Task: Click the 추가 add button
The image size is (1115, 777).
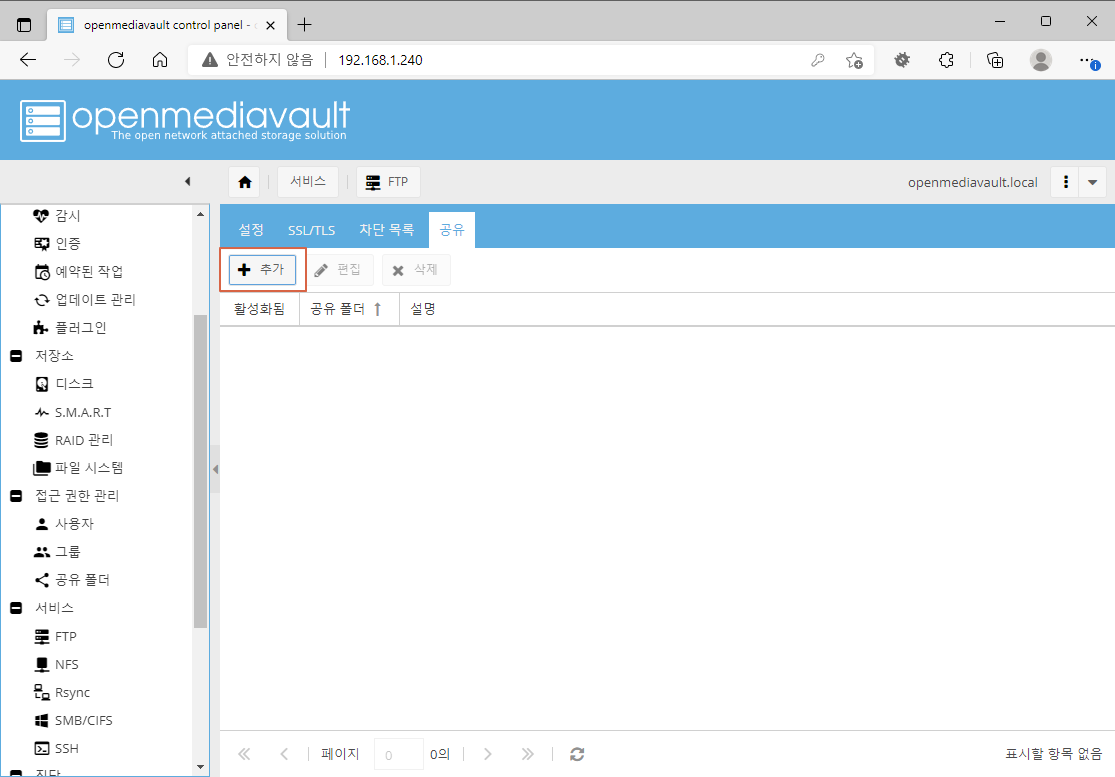Action: [x=262, y=269]
